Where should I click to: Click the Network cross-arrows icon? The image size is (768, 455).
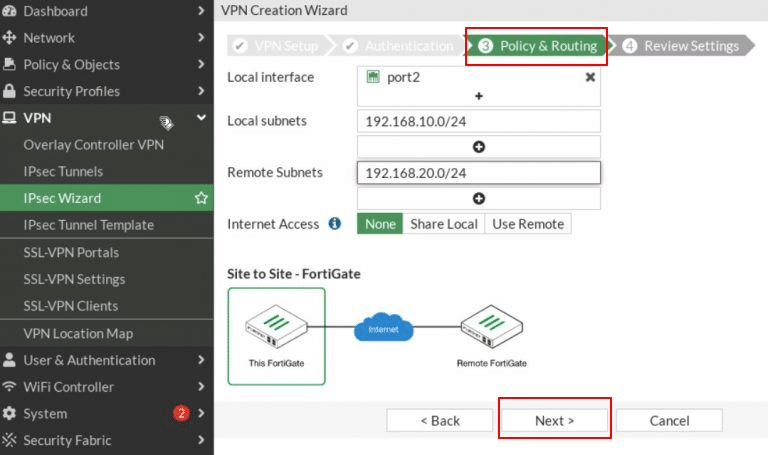pos(9,38)
